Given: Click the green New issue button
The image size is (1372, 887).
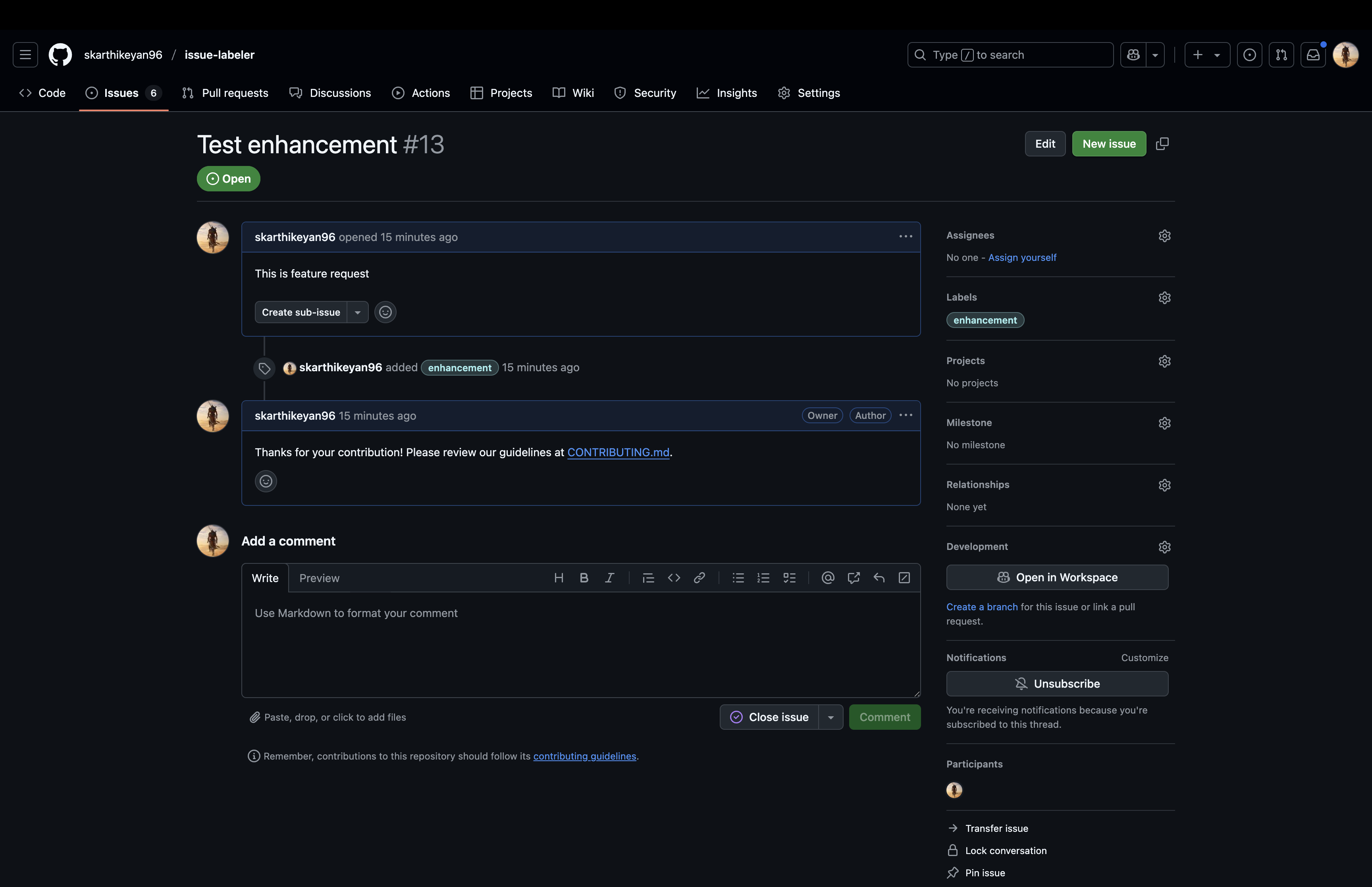Looking at the screenshot, I should [x=1109, y=144].
